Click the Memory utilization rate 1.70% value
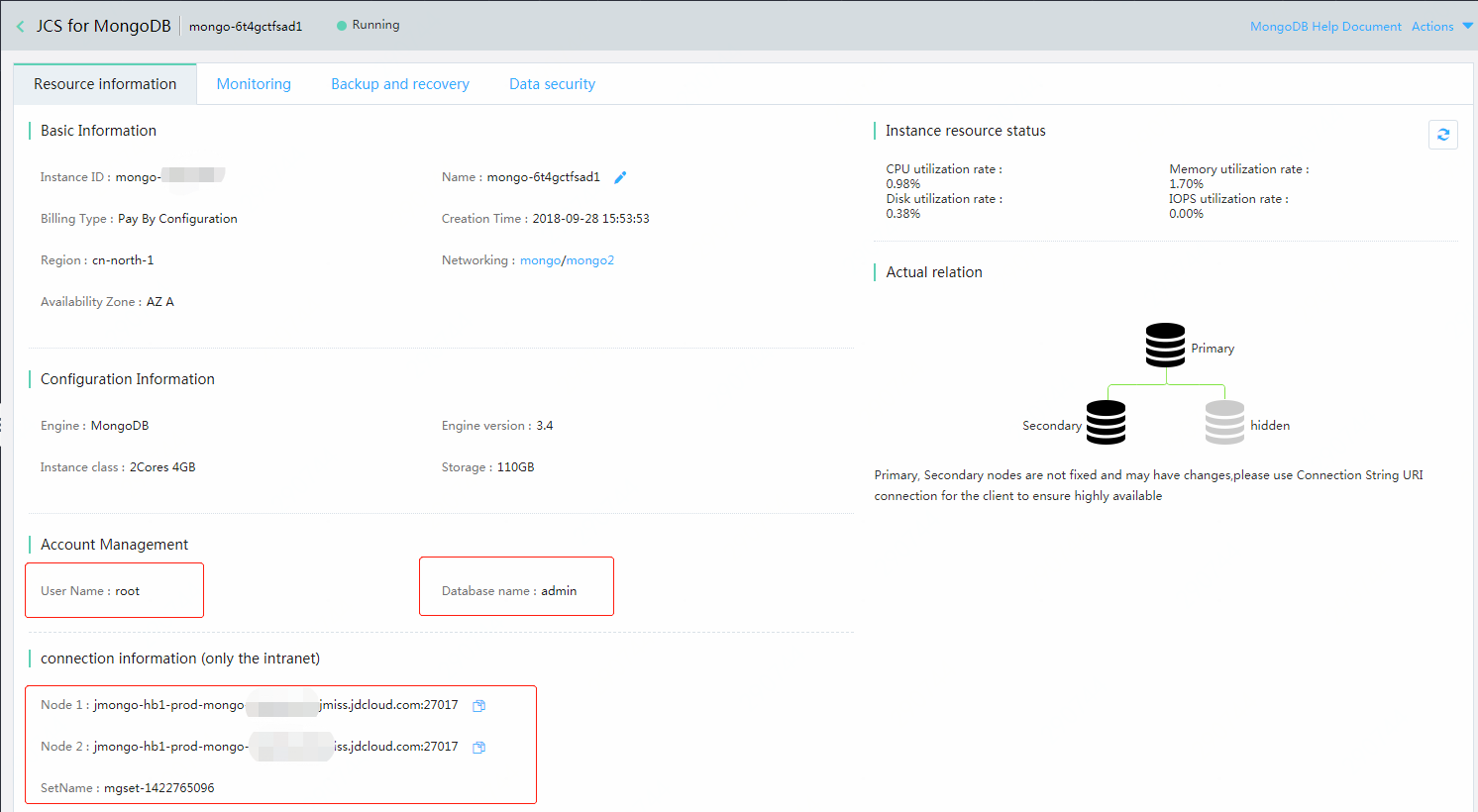1478x812 pixels. point(1186,184)
